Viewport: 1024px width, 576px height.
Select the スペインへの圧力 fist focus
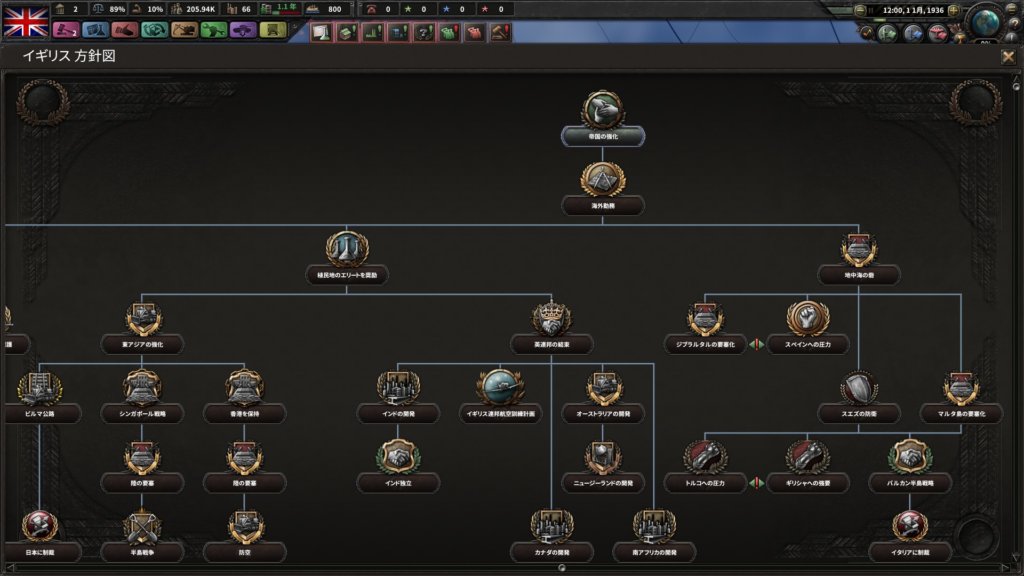[x=808, y=327]
